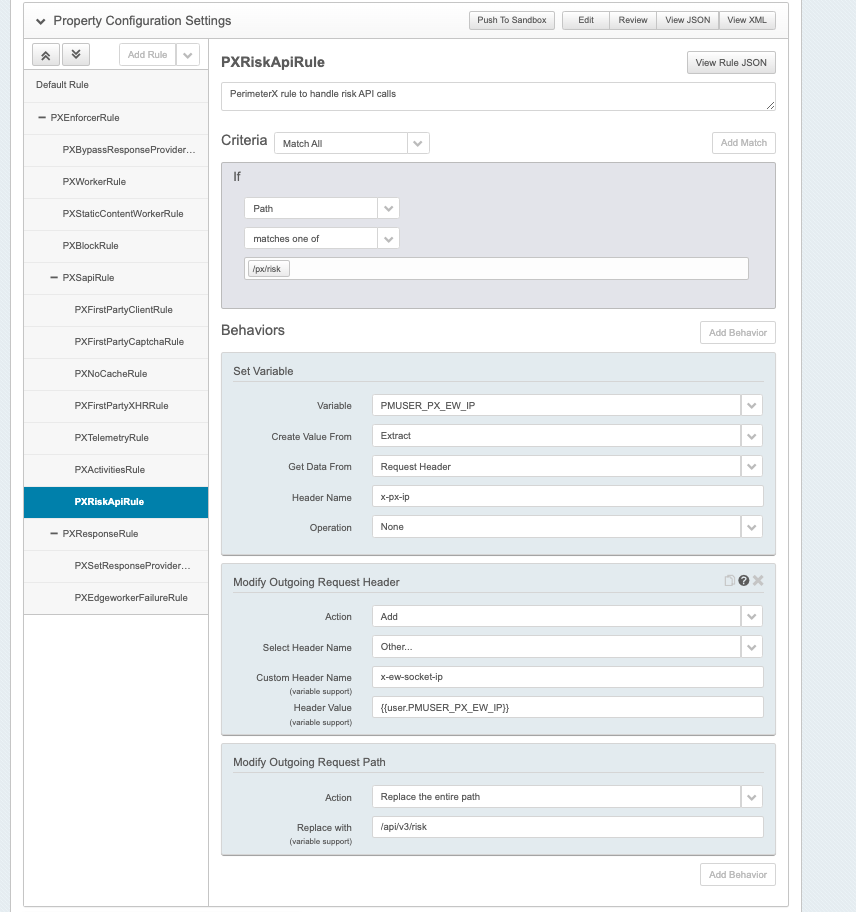
Task: Open the Variable PMUSER_PX_EW_IP dropdown
Action: pos(567,405)
